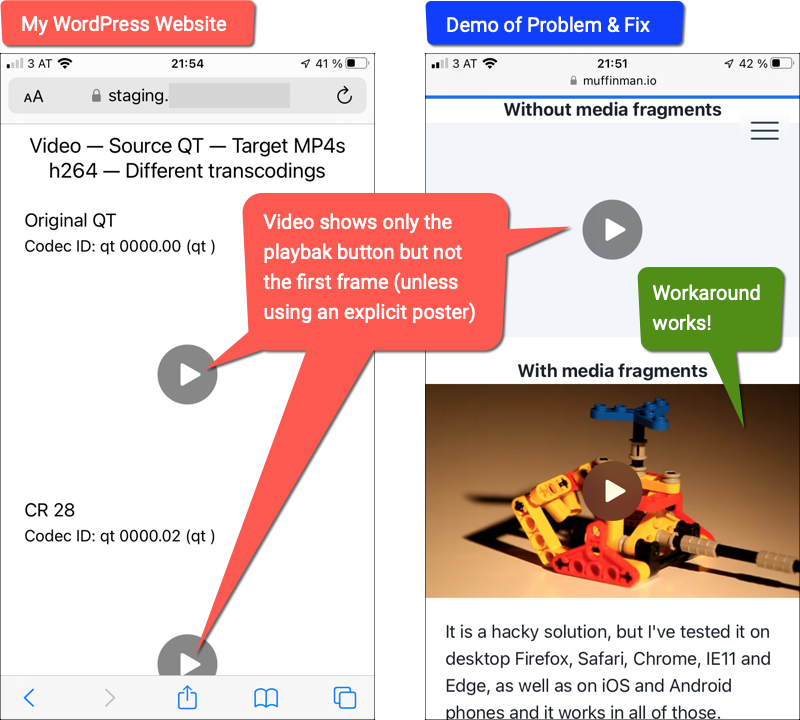Play the Lego video with media fragments

pos(612,491)
